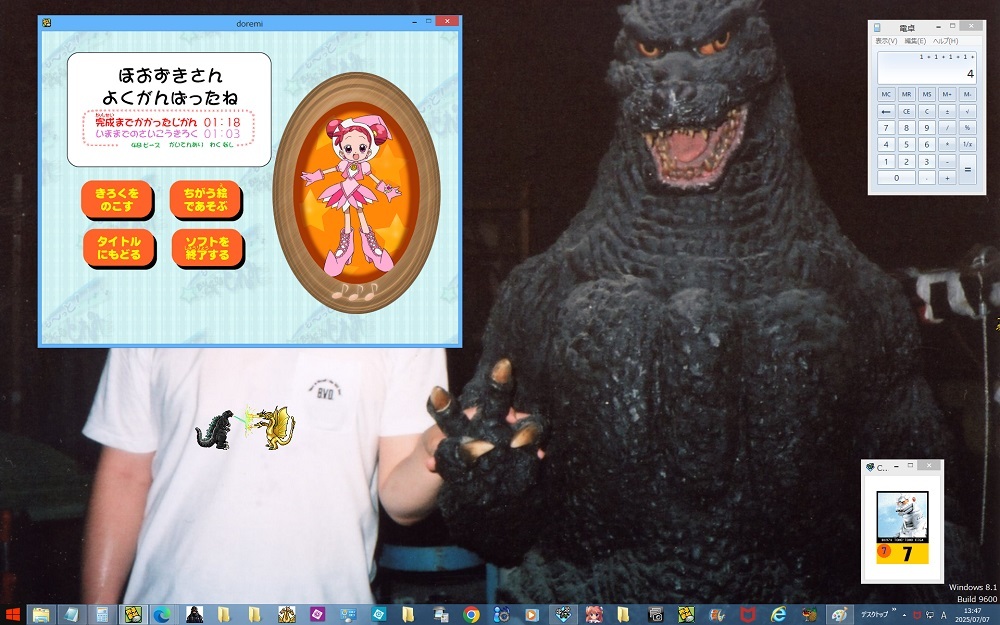Image resolution: width=1000 pixels, height=625 pixels.
Task: Click the divide (/) calculator button
Action: (947, 128)
